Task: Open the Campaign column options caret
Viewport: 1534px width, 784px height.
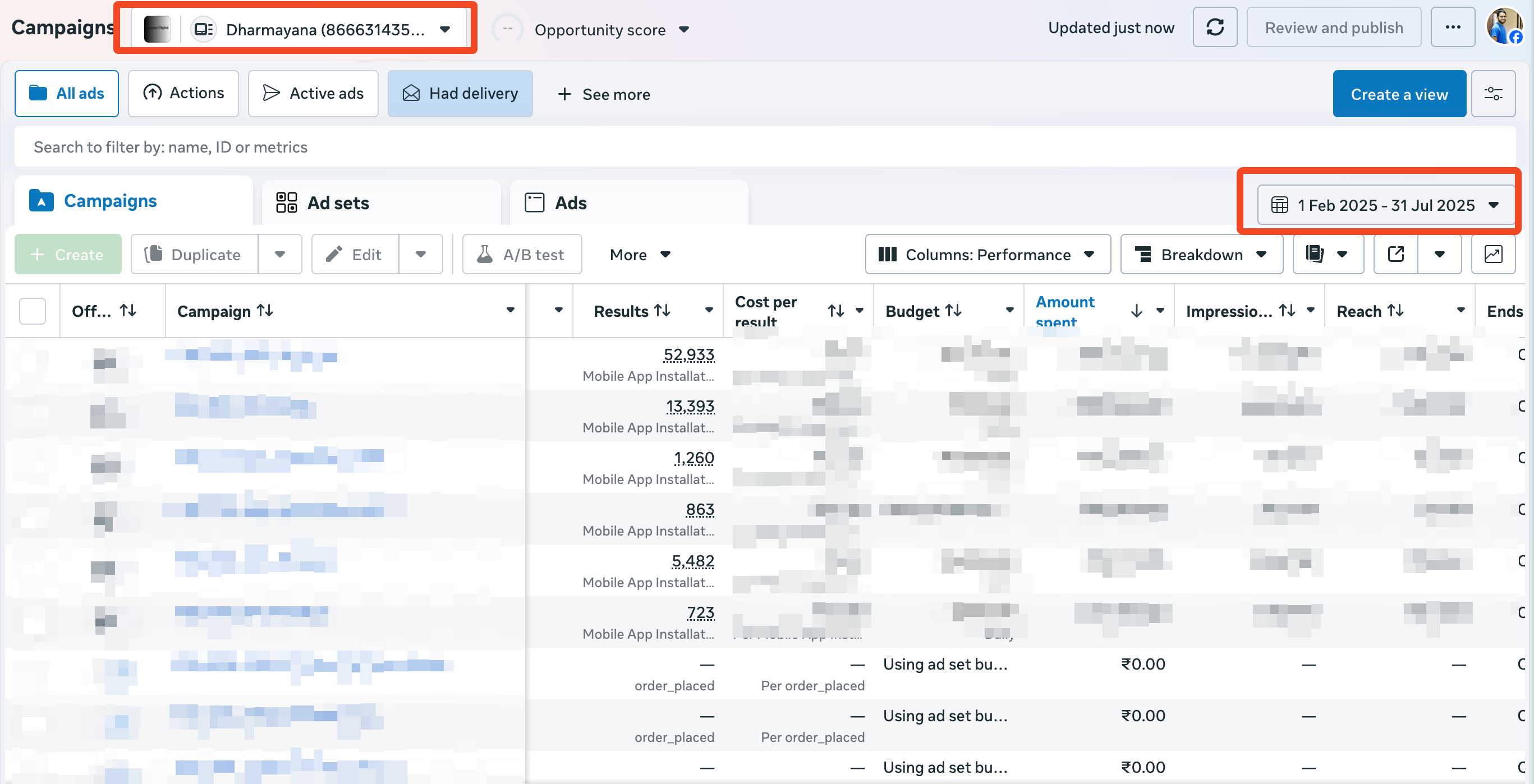Action: pos(511,310)
